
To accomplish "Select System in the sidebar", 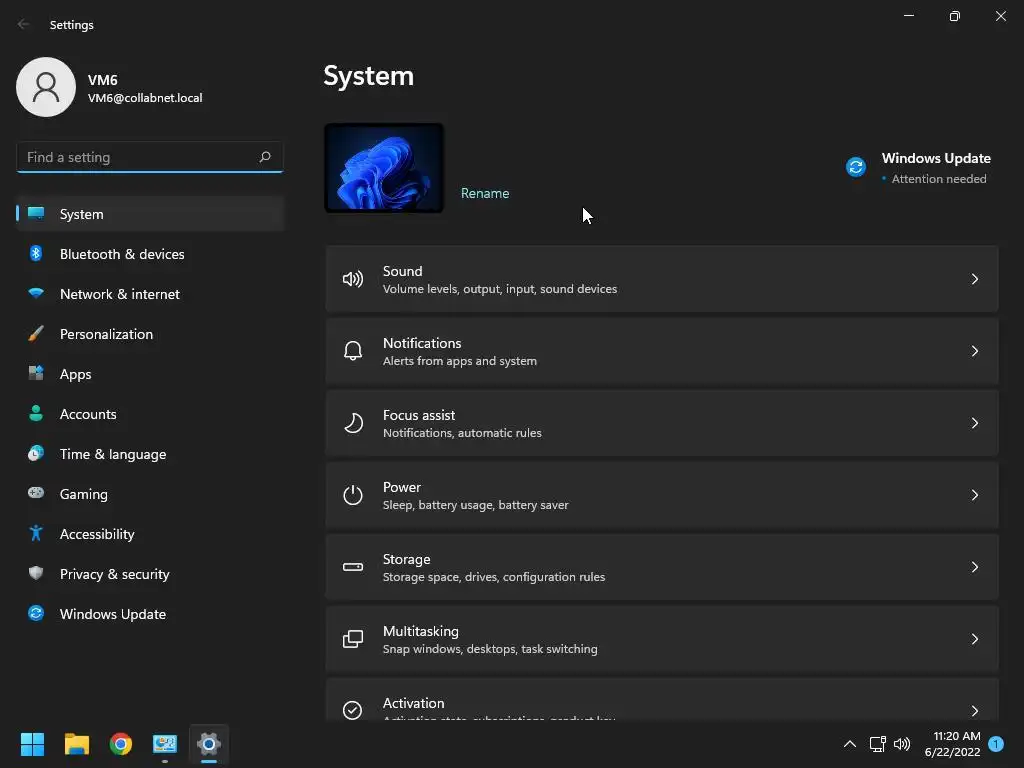I will click(150, 214).
